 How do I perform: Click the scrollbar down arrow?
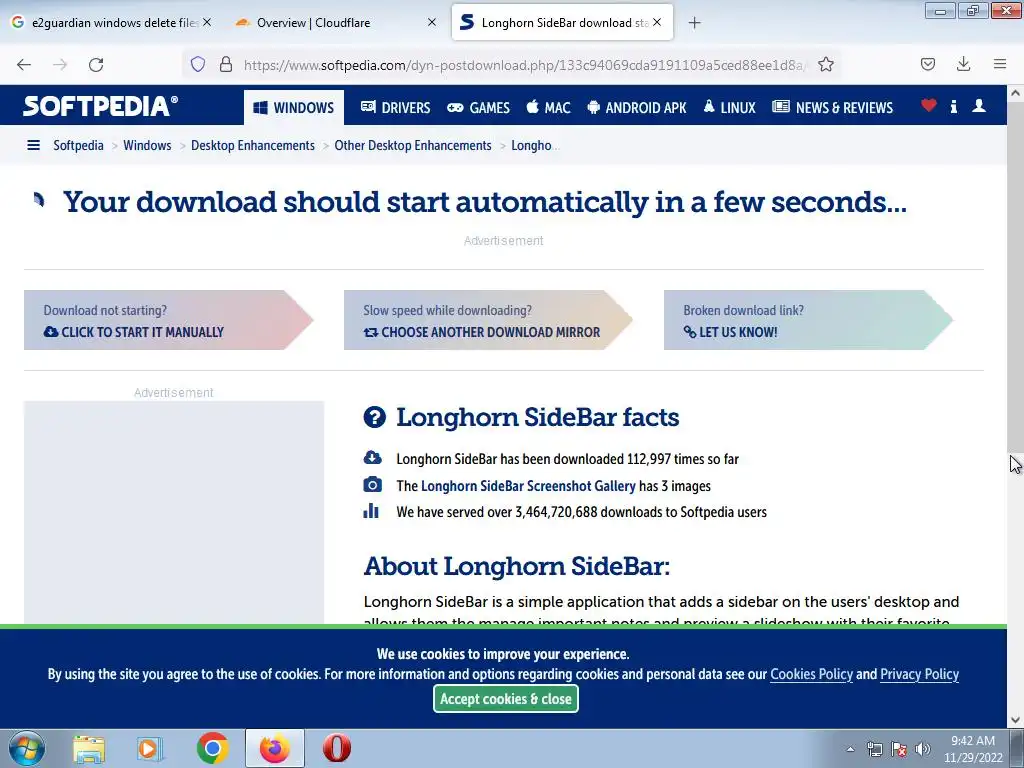(x=1016, y=720)
